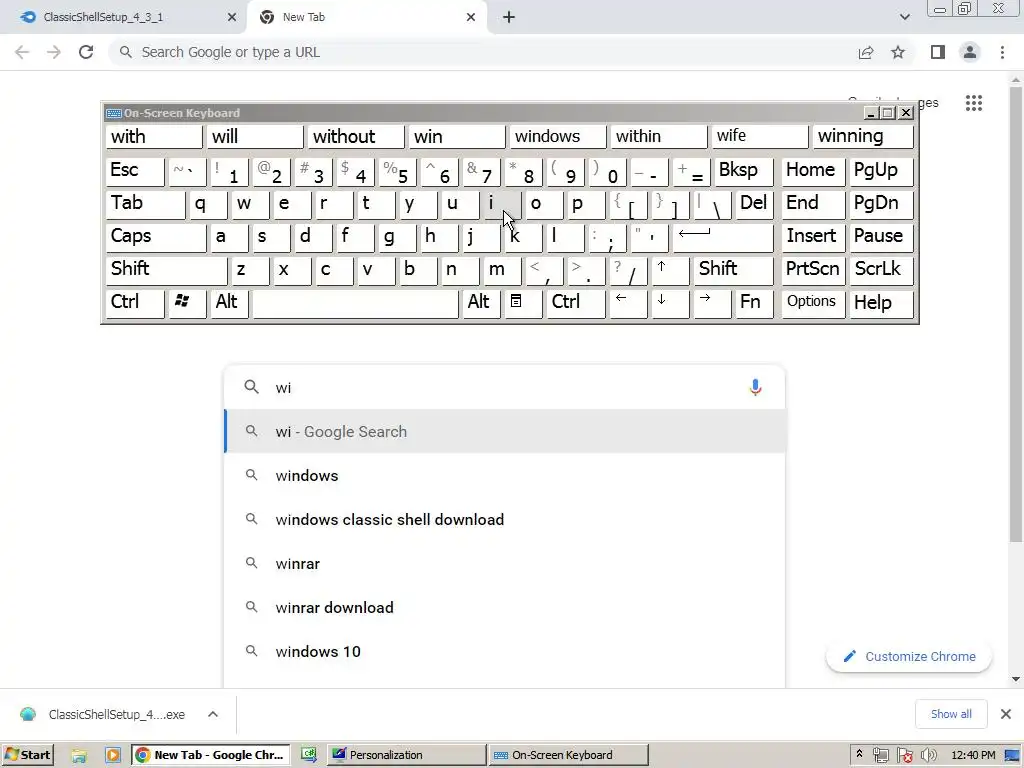Start voice search with the microphone icon

(x=755, y=387)
